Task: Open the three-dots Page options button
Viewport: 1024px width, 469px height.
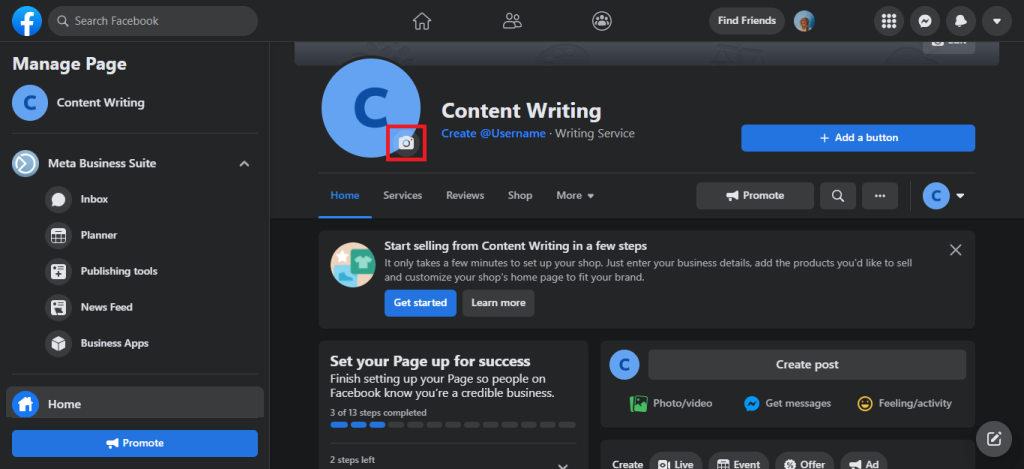Action: click(x=880, y=195)
